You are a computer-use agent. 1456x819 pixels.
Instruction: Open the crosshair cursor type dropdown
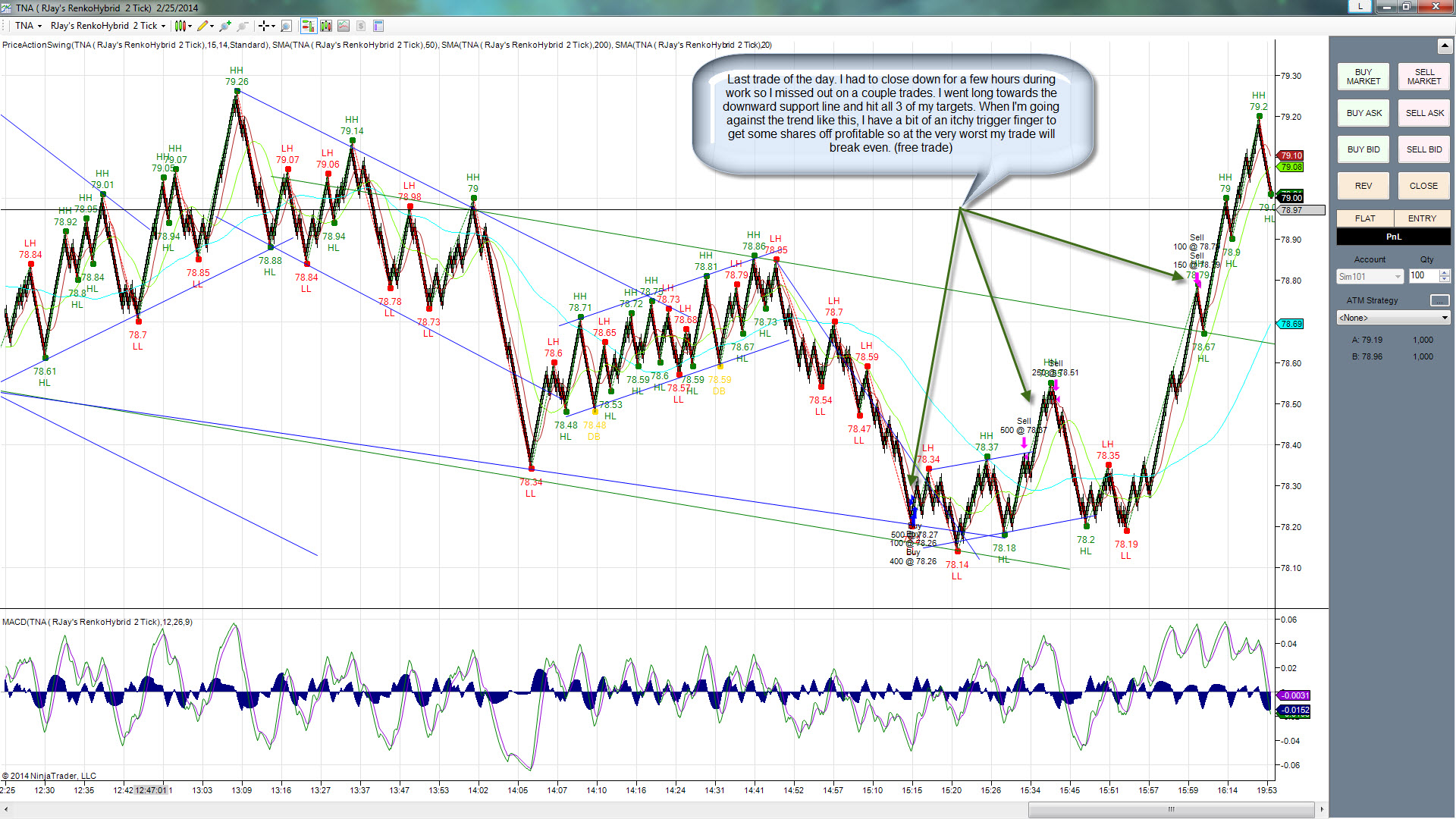click(266, 26)
